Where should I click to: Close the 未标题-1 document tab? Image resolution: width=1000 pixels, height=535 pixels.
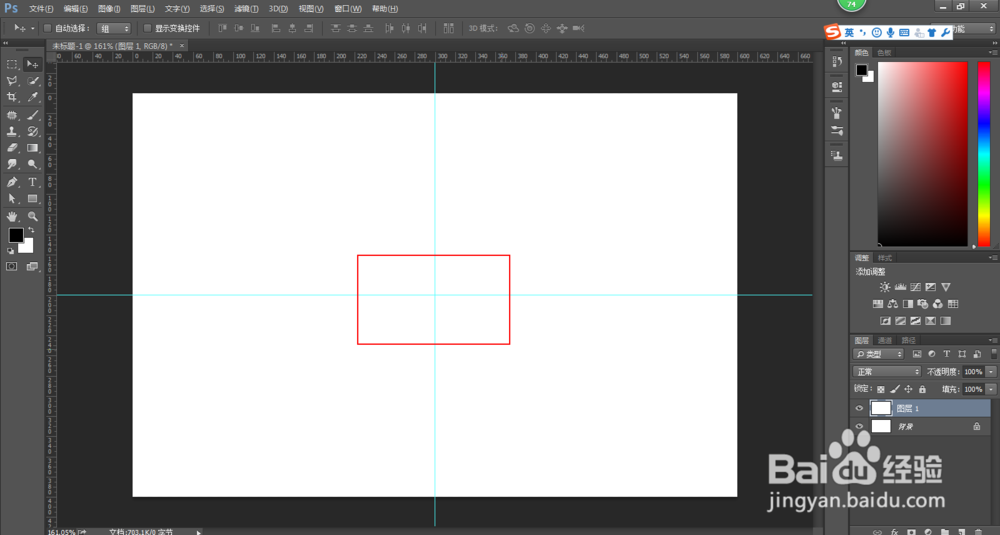point(182,46)
